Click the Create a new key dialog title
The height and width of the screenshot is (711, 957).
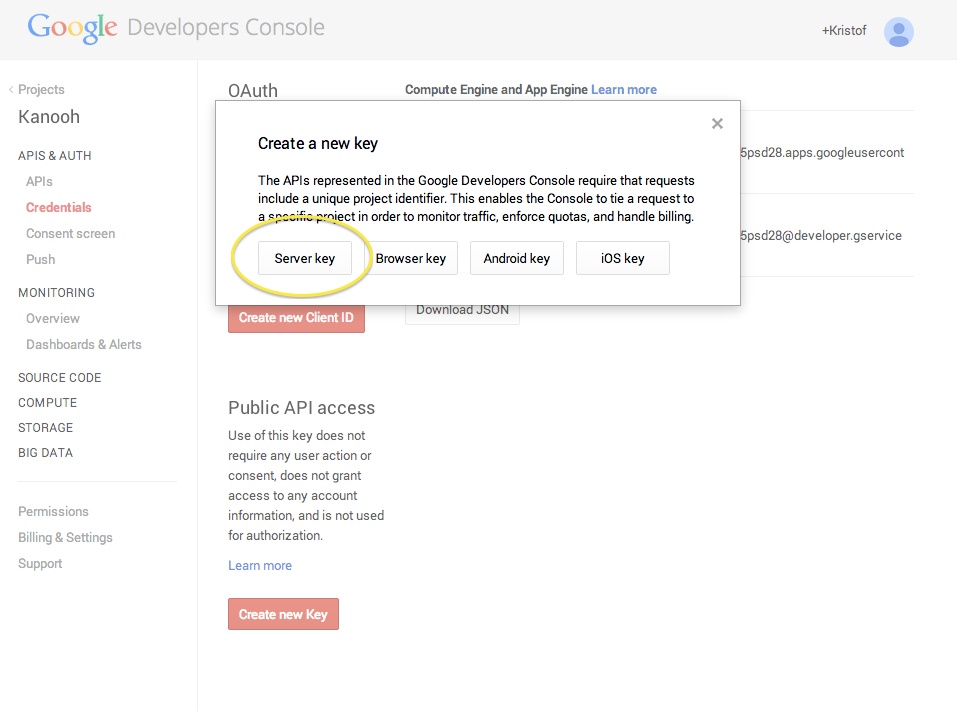coord(318,143)
